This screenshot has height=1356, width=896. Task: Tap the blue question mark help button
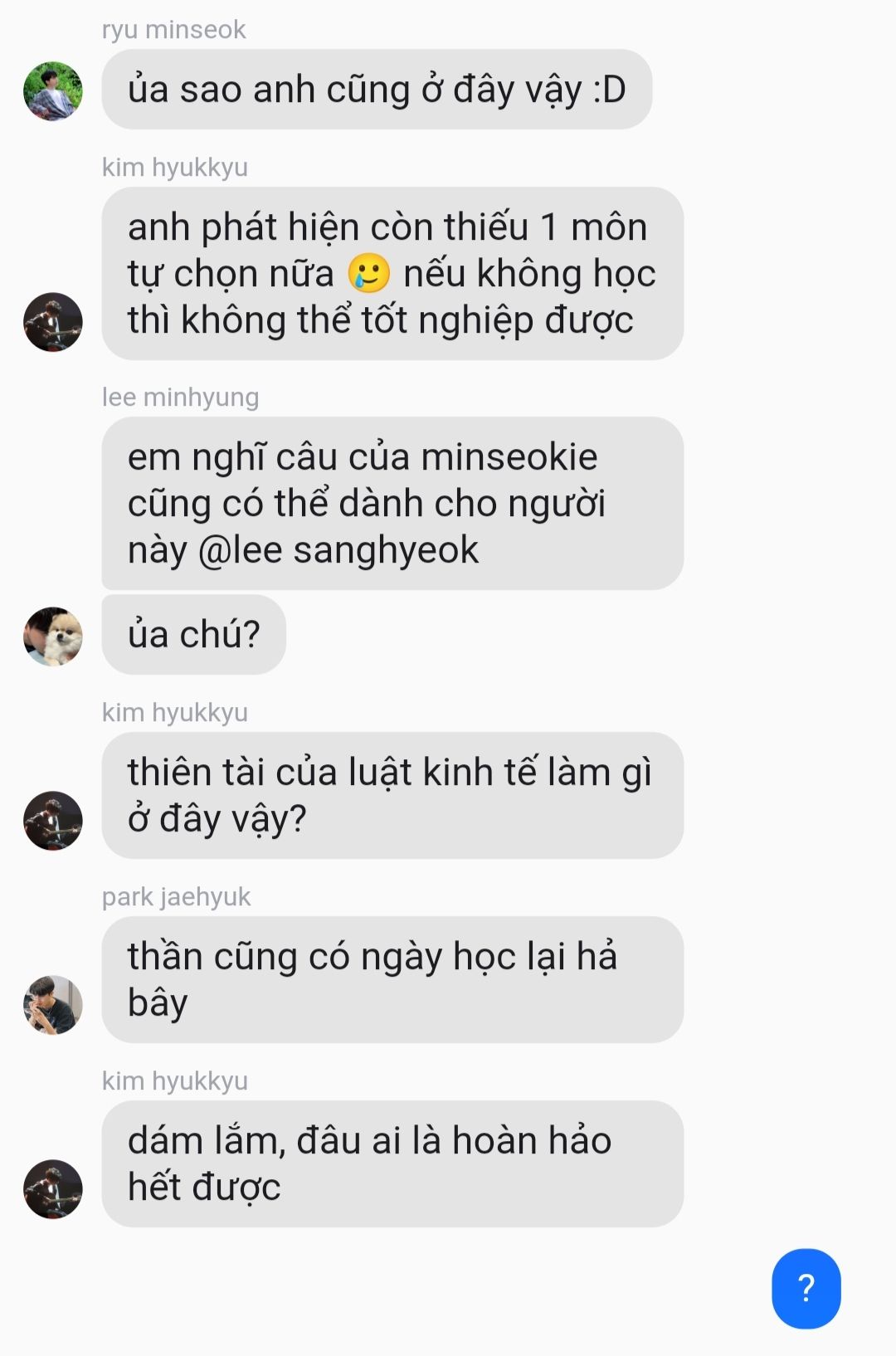coord(806,1288)
